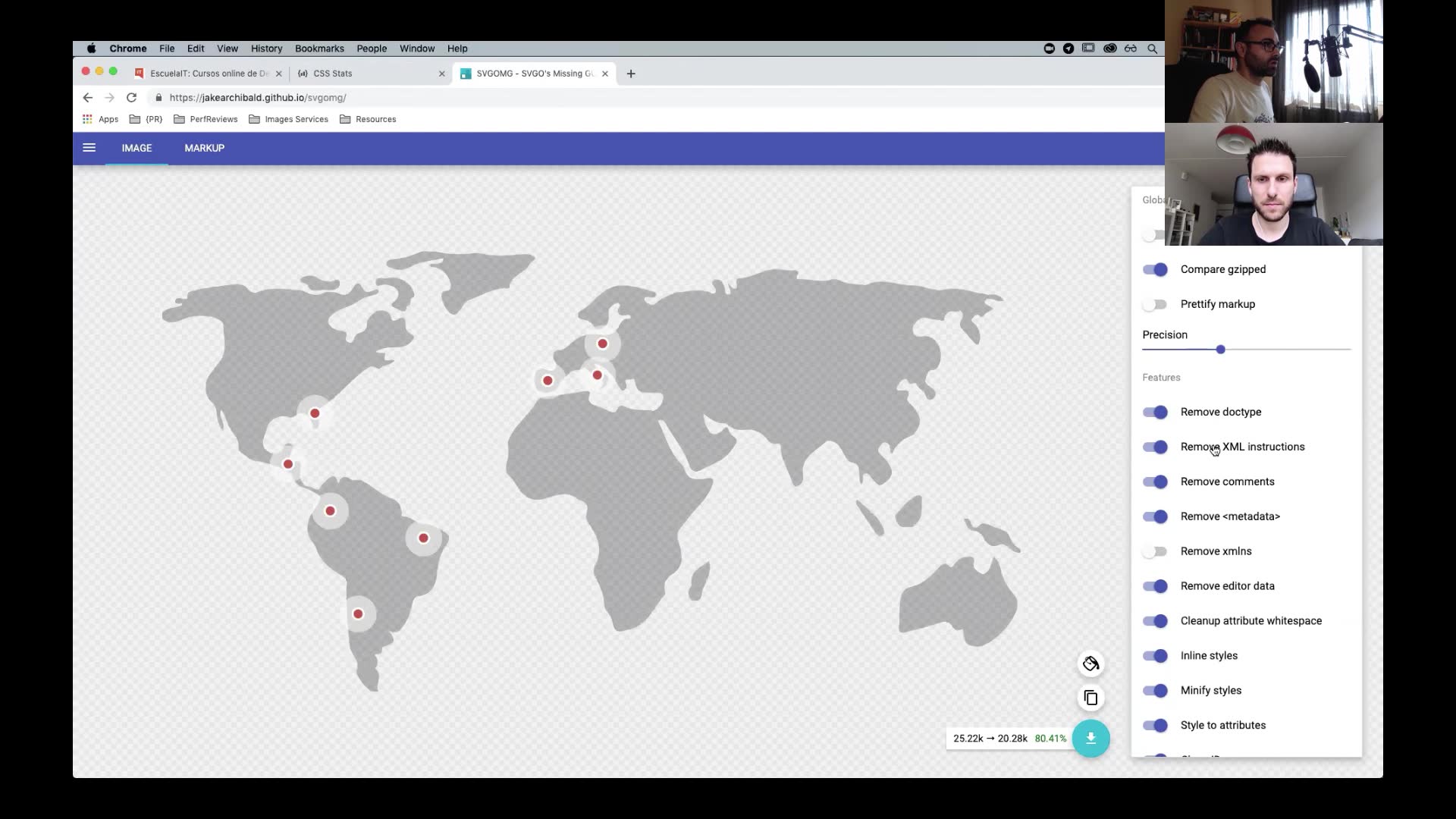Screen dimensions: 1456x819
Task: Toggle Compare gzipped switch
Action: click(x=1156, y=269)
